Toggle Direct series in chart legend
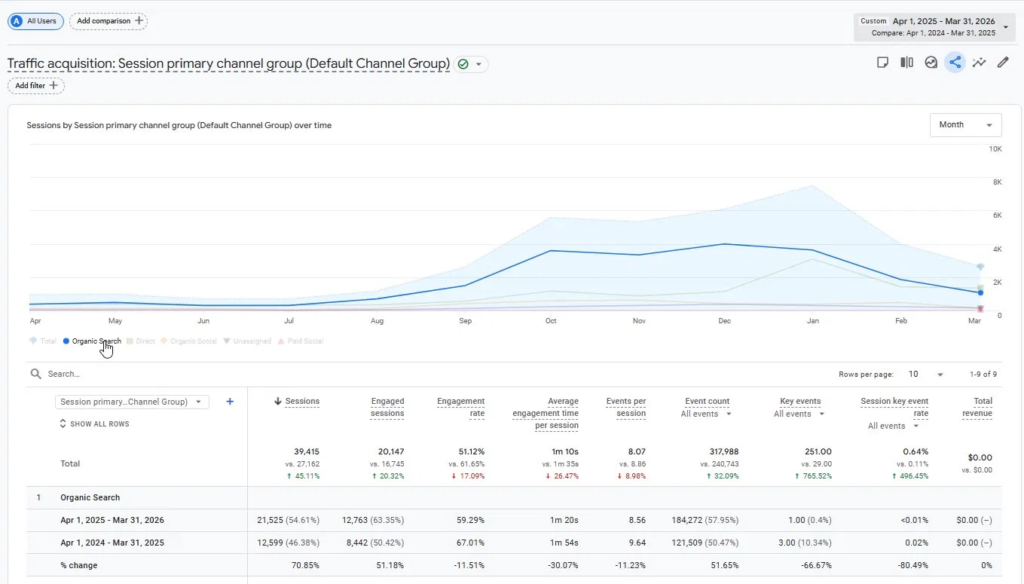The height and width of the screenshot is (584, 1024). (140, 341)
